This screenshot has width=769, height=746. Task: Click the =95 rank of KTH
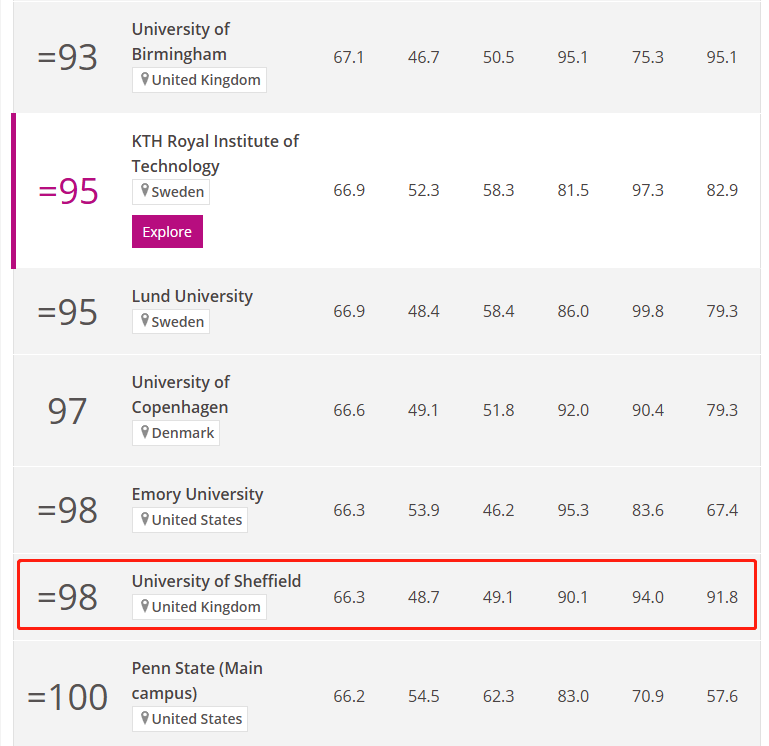pyautogui.click(x=68, y=191)
